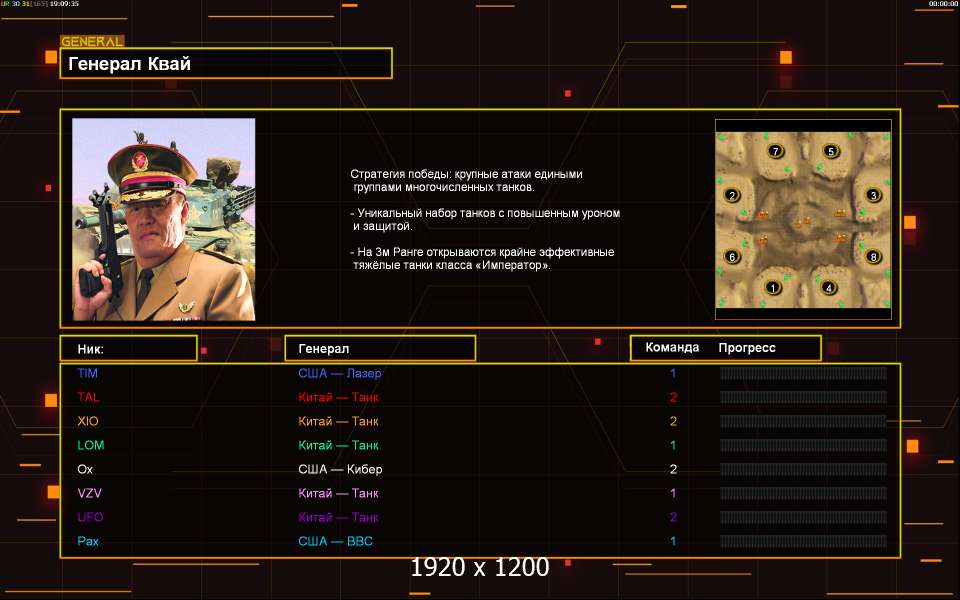The image size is (960, 600).
Task: Click the progress bar for player TAL
Action: coord(803,397)
